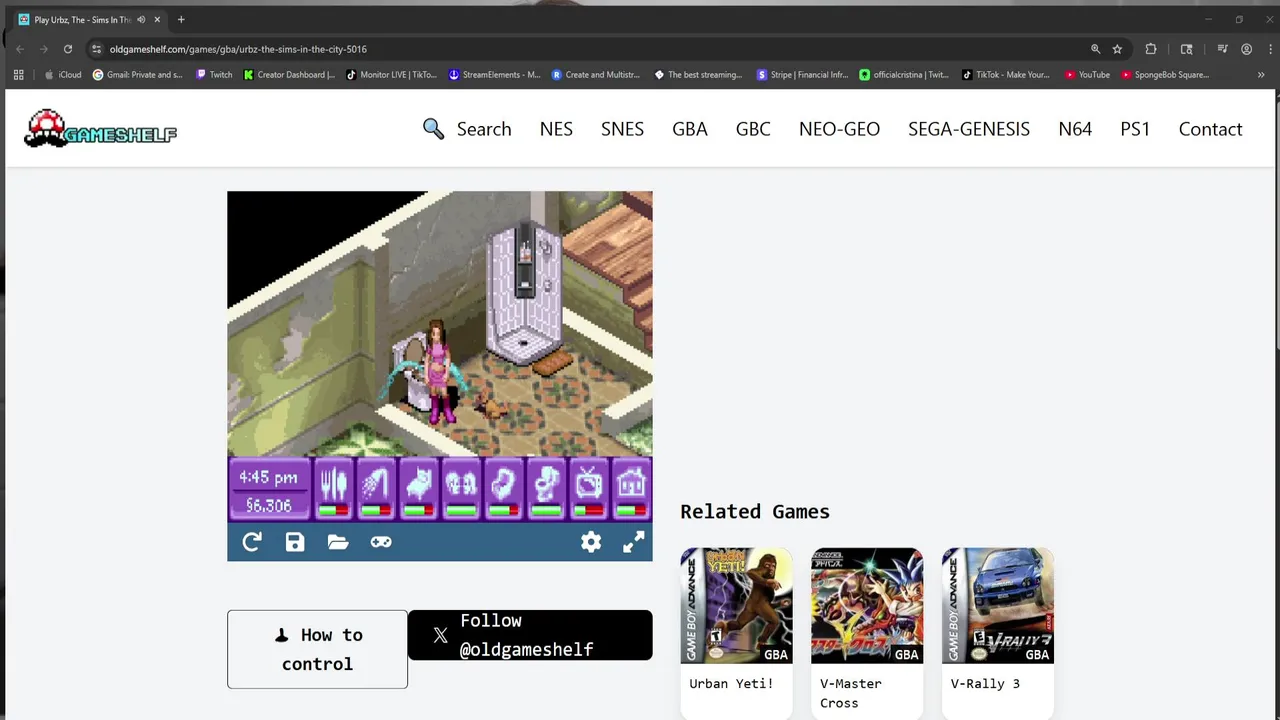Open the gamepad control settings icon
The height and width of the screenshot is (720, 1280).
[381, 542]
